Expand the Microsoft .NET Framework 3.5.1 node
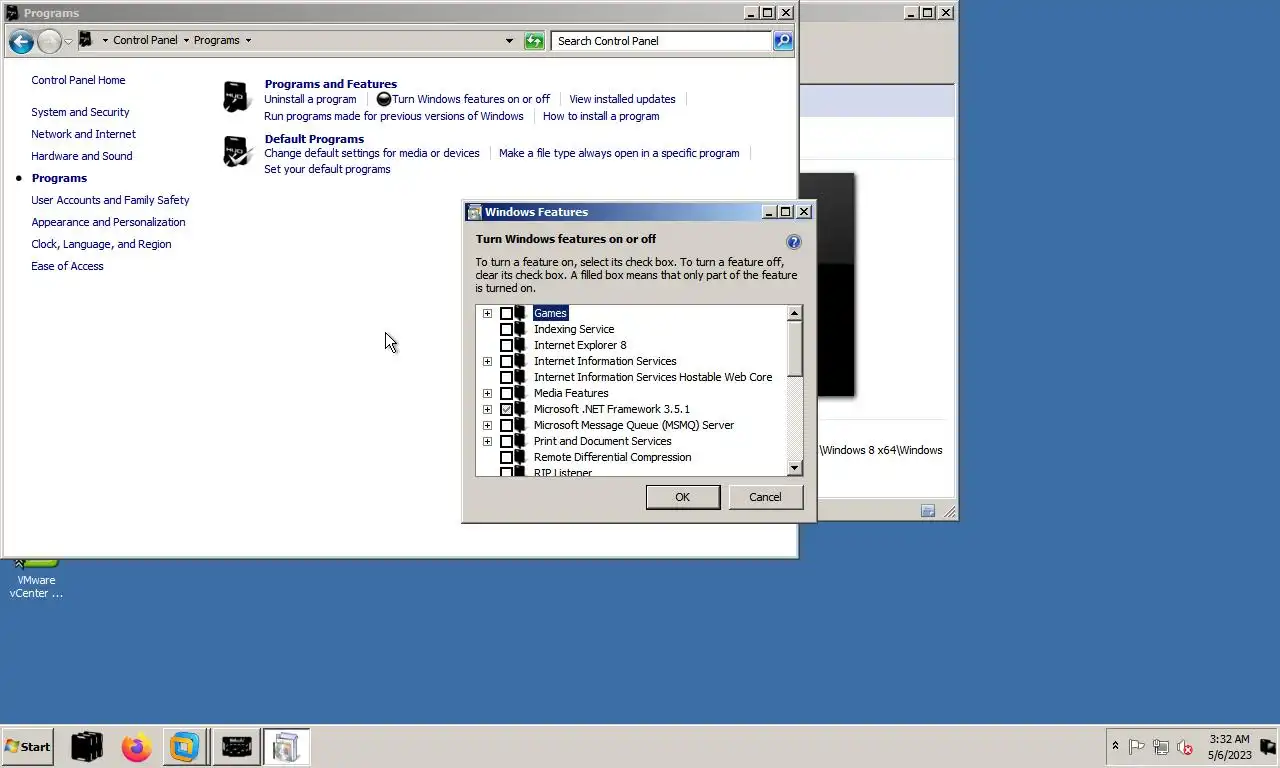The width and height of the screenshot is (1280, 768). [x=487, y=409]
